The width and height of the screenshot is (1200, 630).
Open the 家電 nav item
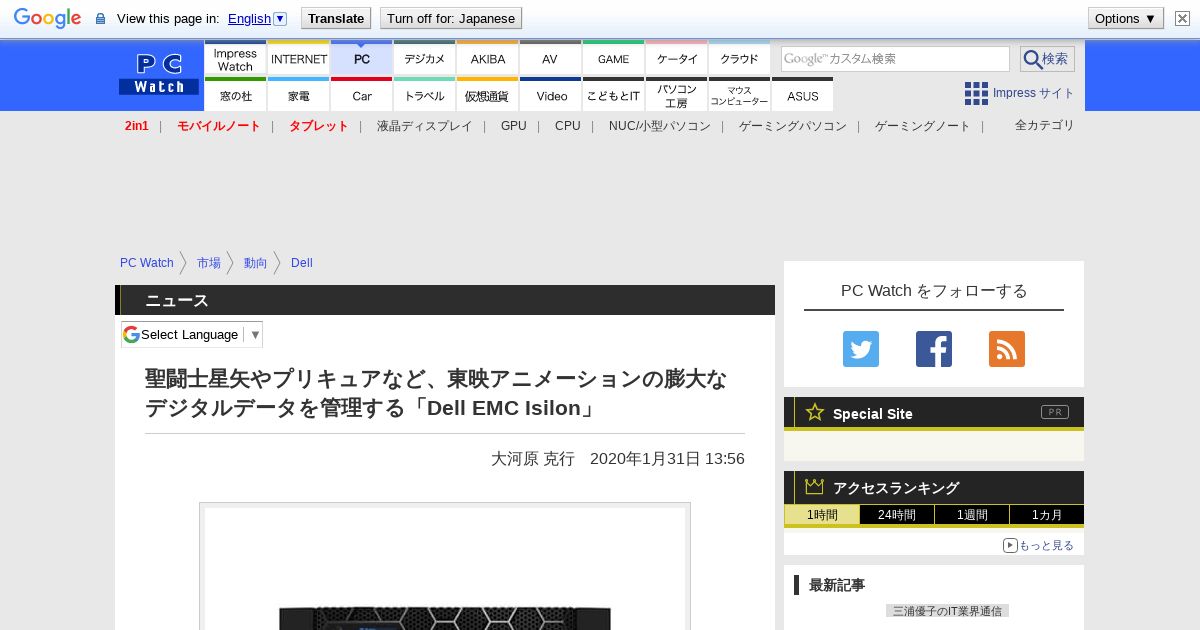pos(299,95)
